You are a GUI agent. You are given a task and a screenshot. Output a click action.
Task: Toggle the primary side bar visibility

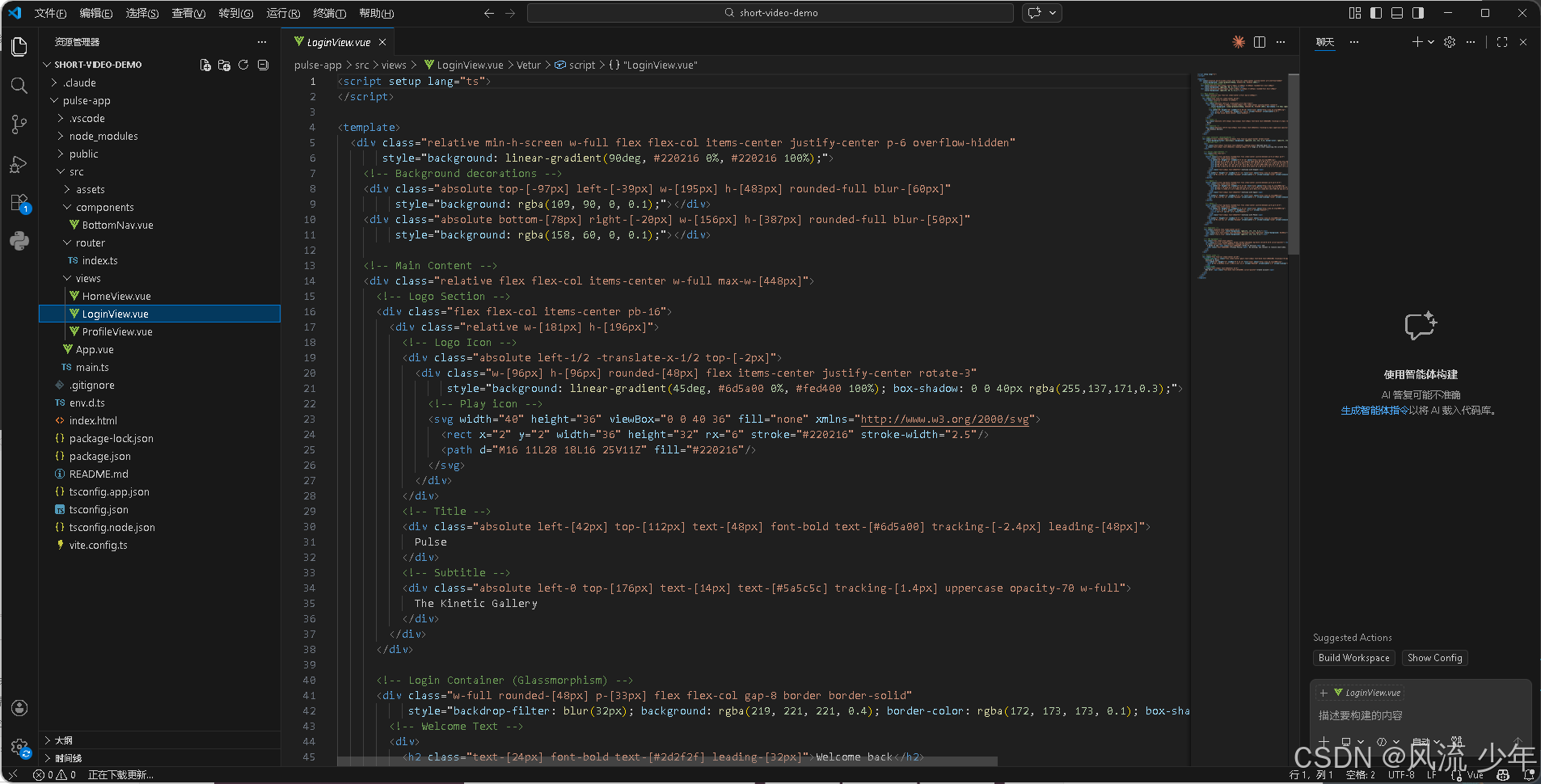1376,13
